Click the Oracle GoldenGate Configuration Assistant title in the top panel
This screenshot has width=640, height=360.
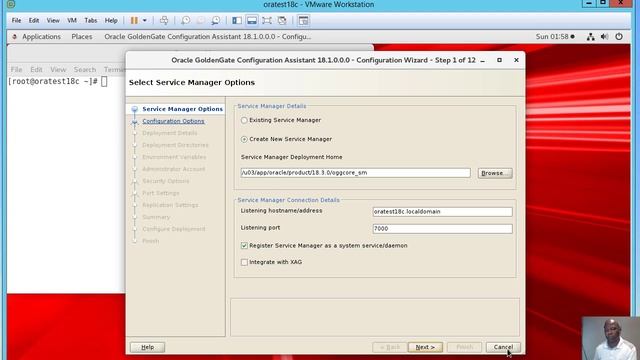point(207,37)
